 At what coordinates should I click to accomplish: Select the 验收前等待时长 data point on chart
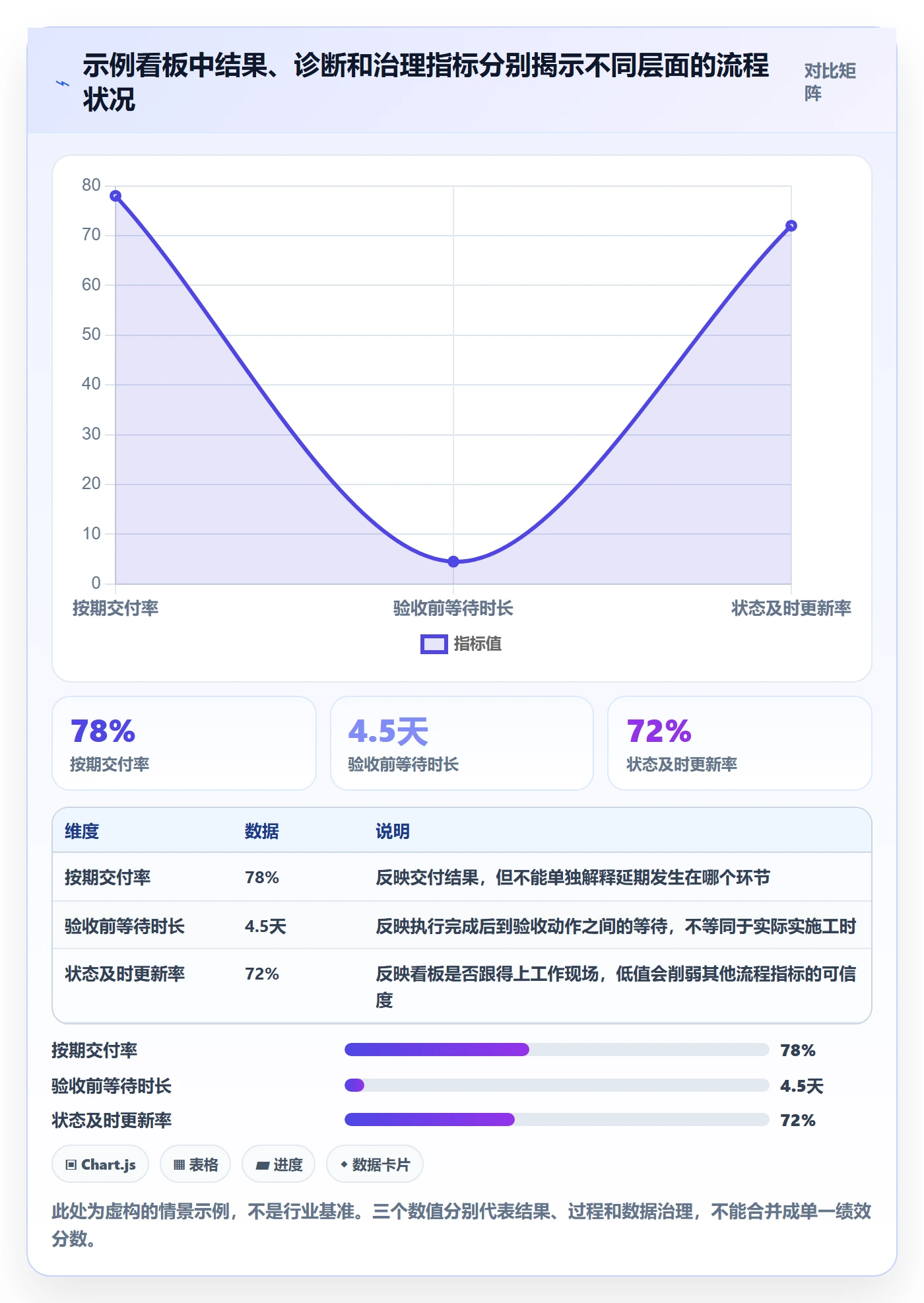(x=453, y=562)
